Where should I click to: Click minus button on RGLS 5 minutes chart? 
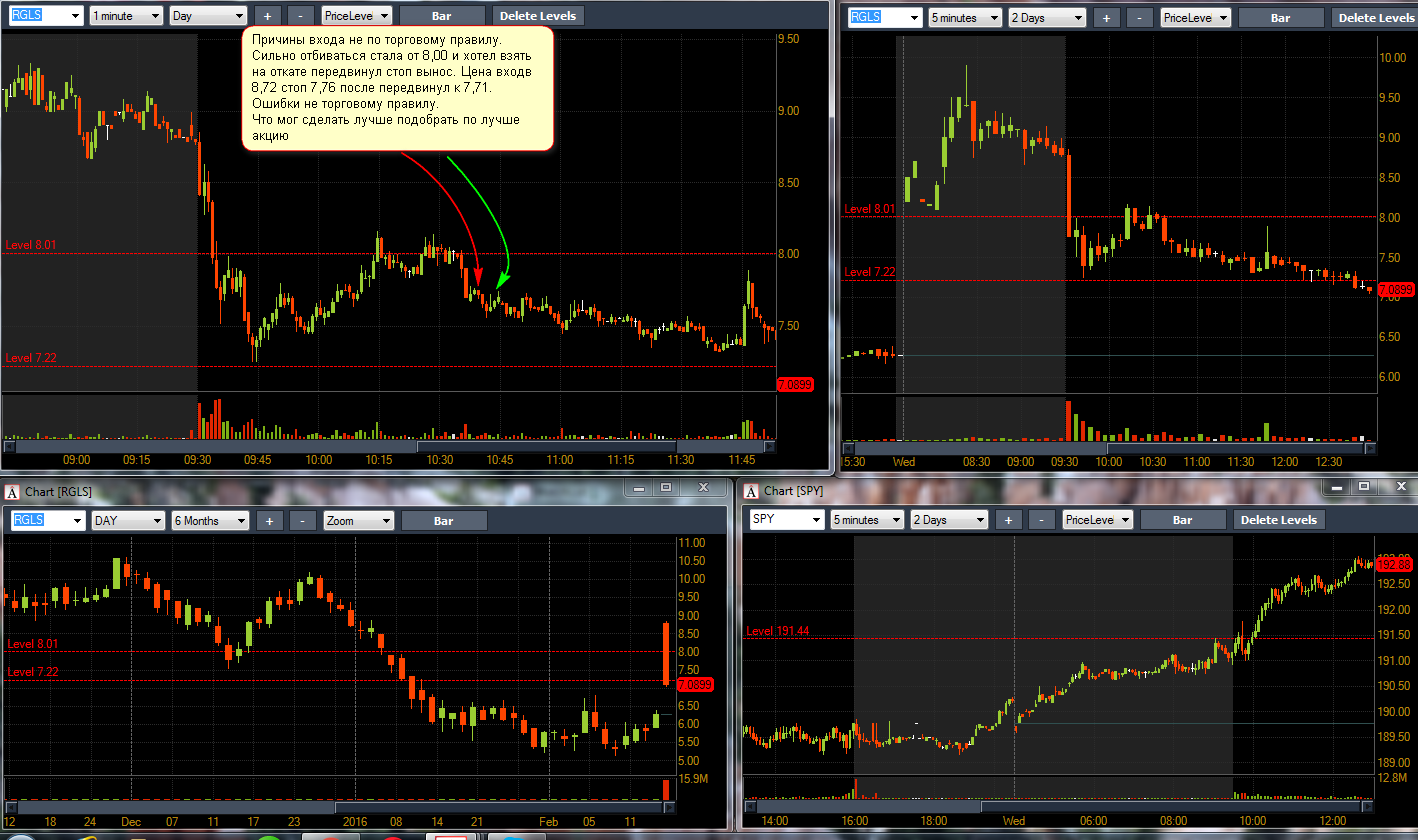tap(1139, 18)
